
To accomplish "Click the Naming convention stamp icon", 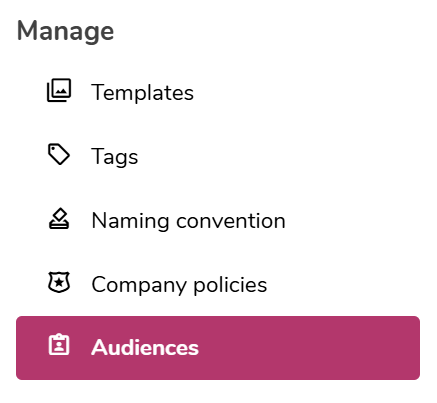I will click(x=59, y=219).
